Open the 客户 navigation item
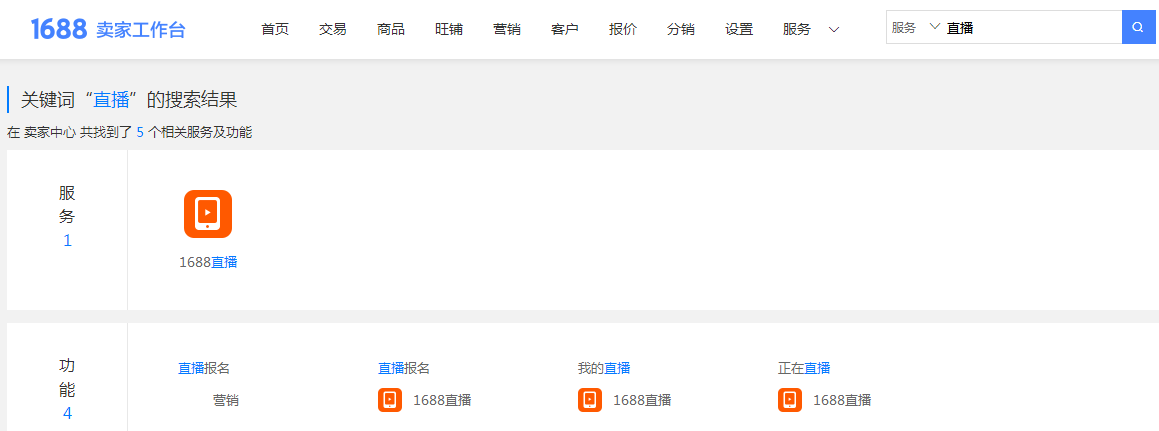Screen dimensions: 1159x431 point(565,29)
